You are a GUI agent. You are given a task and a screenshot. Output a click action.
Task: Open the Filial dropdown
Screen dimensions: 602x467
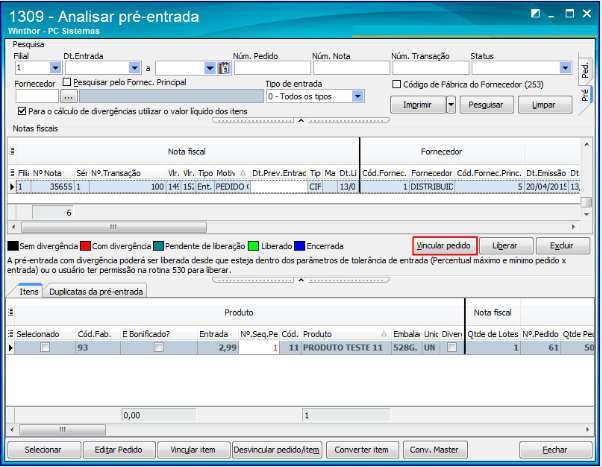56,68
